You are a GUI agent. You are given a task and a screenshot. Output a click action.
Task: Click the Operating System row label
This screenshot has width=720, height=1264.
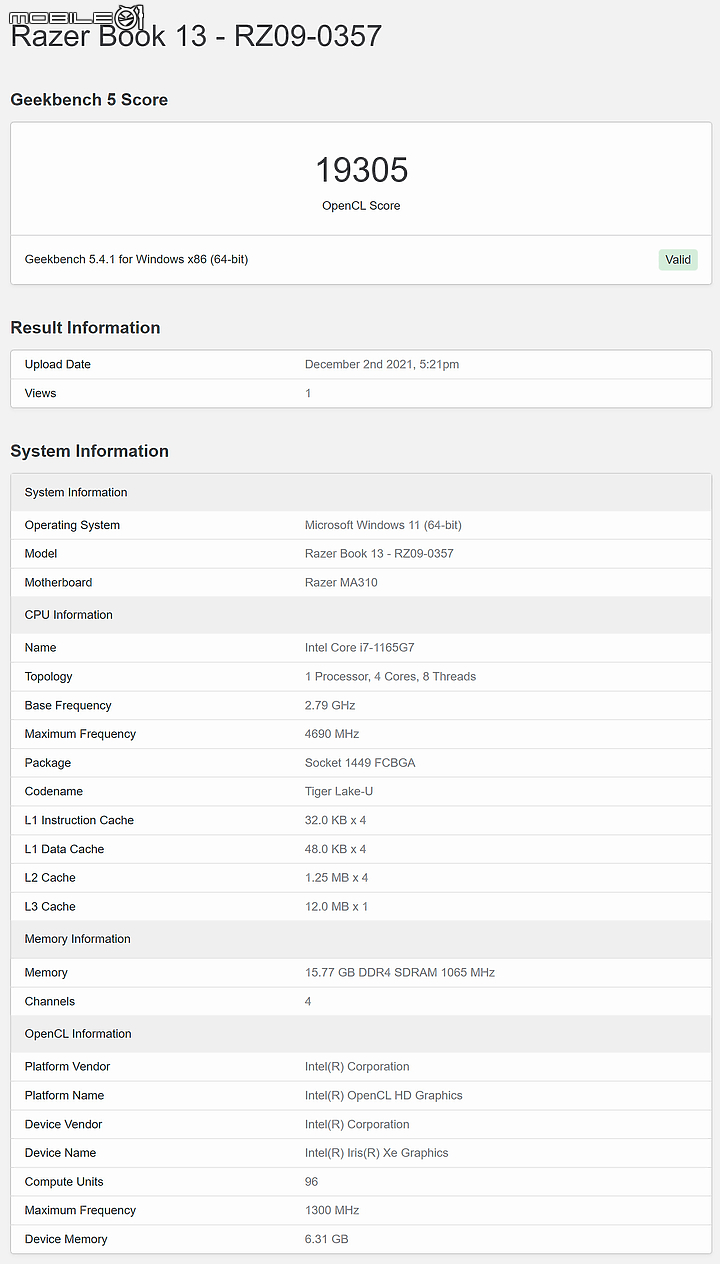tap(72, 525)
